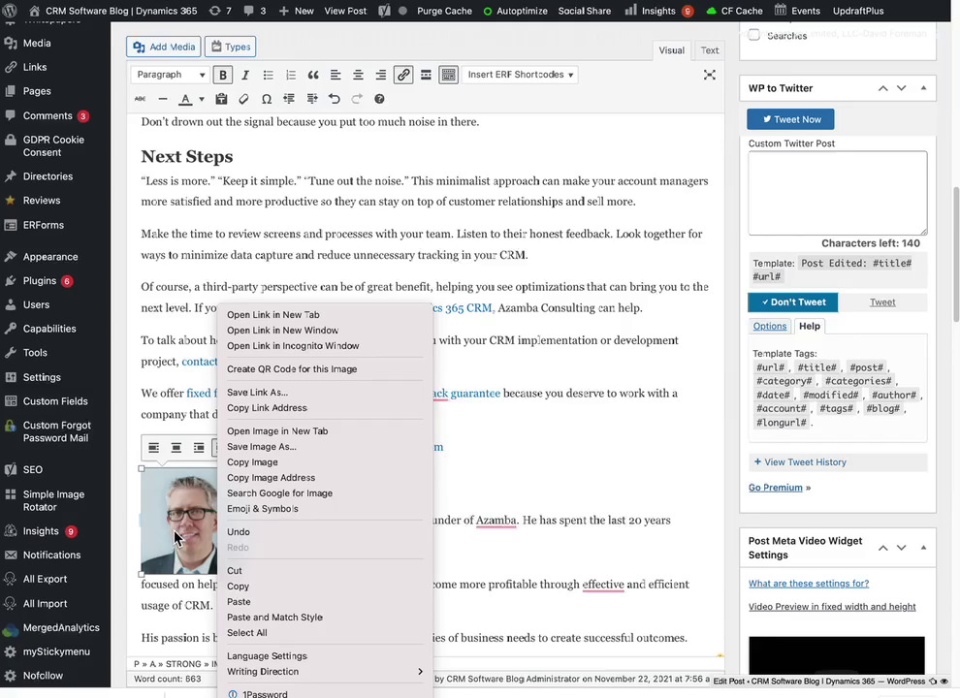The image size is (960, 698).
Task: Switch to the Visual editor tab
Action: 671,50
